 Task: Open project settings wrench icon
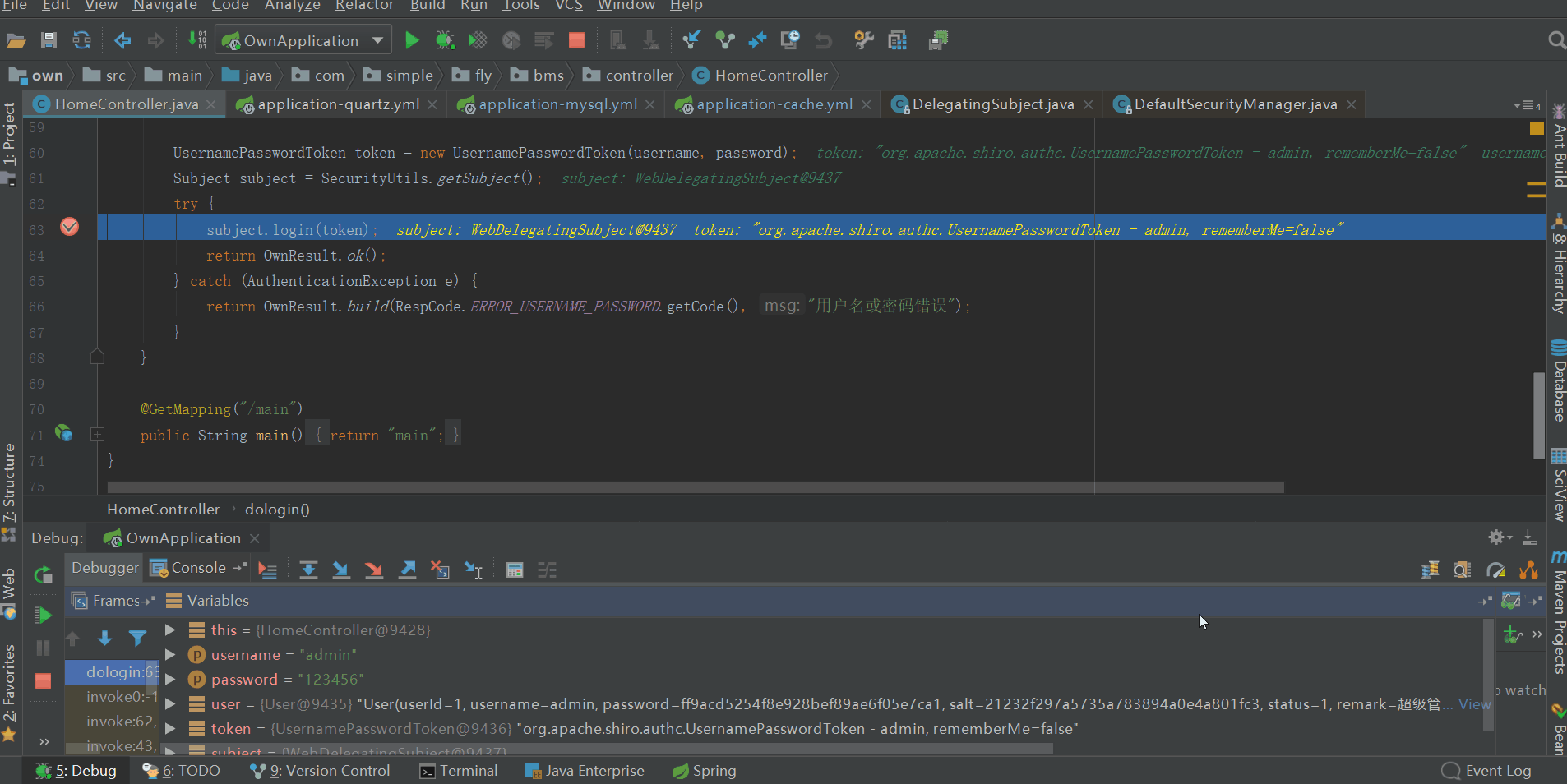click(x=863, y=40)
